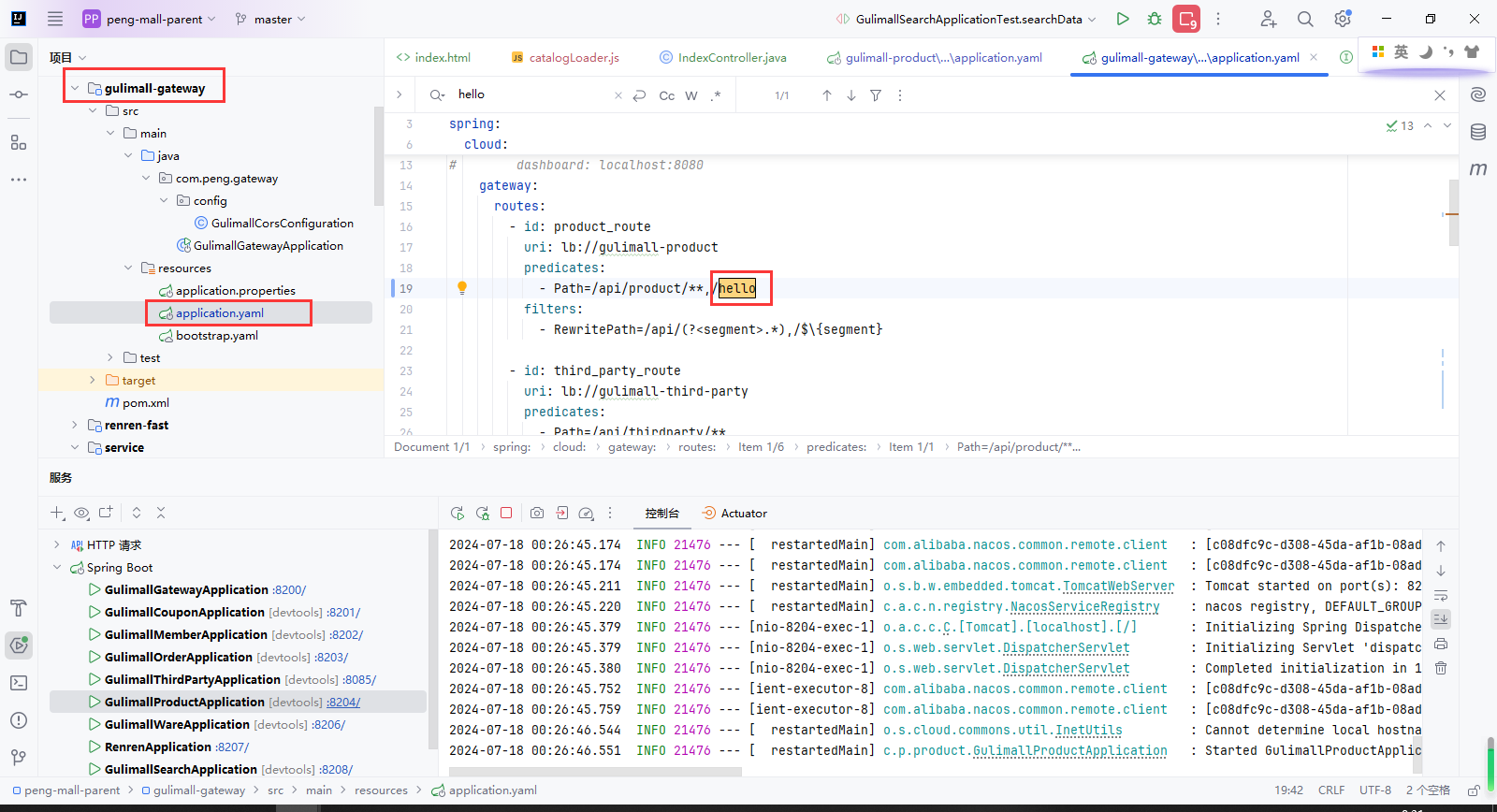
Task: Open the Project tool window folder icon
Action: 19,57
